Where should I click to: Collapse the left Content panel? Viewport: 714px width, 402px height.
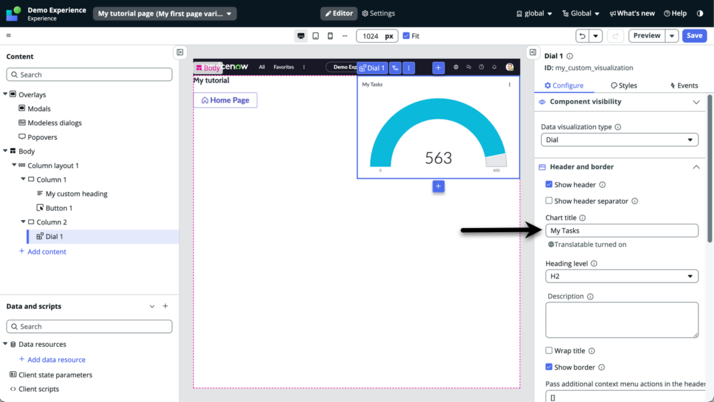(180, 52)
